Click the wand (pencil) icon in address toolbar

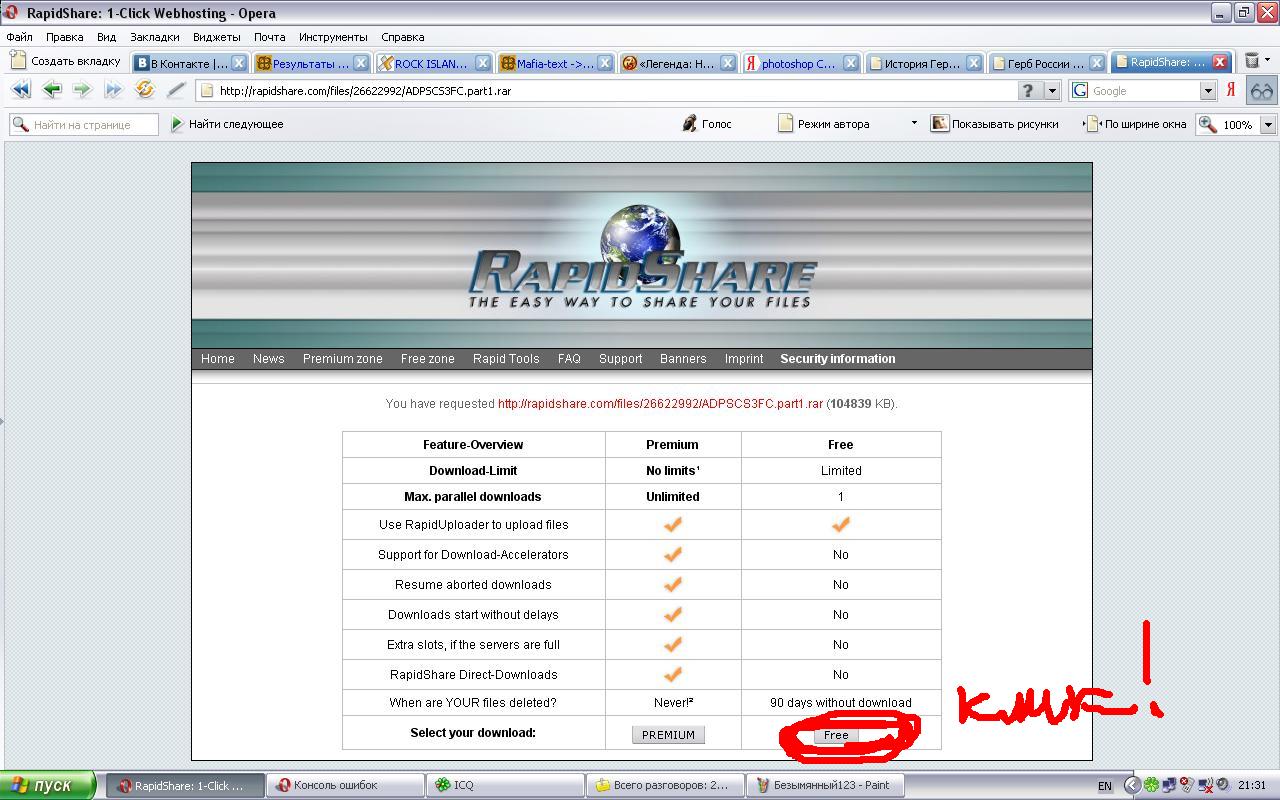[x=176, y=90]
